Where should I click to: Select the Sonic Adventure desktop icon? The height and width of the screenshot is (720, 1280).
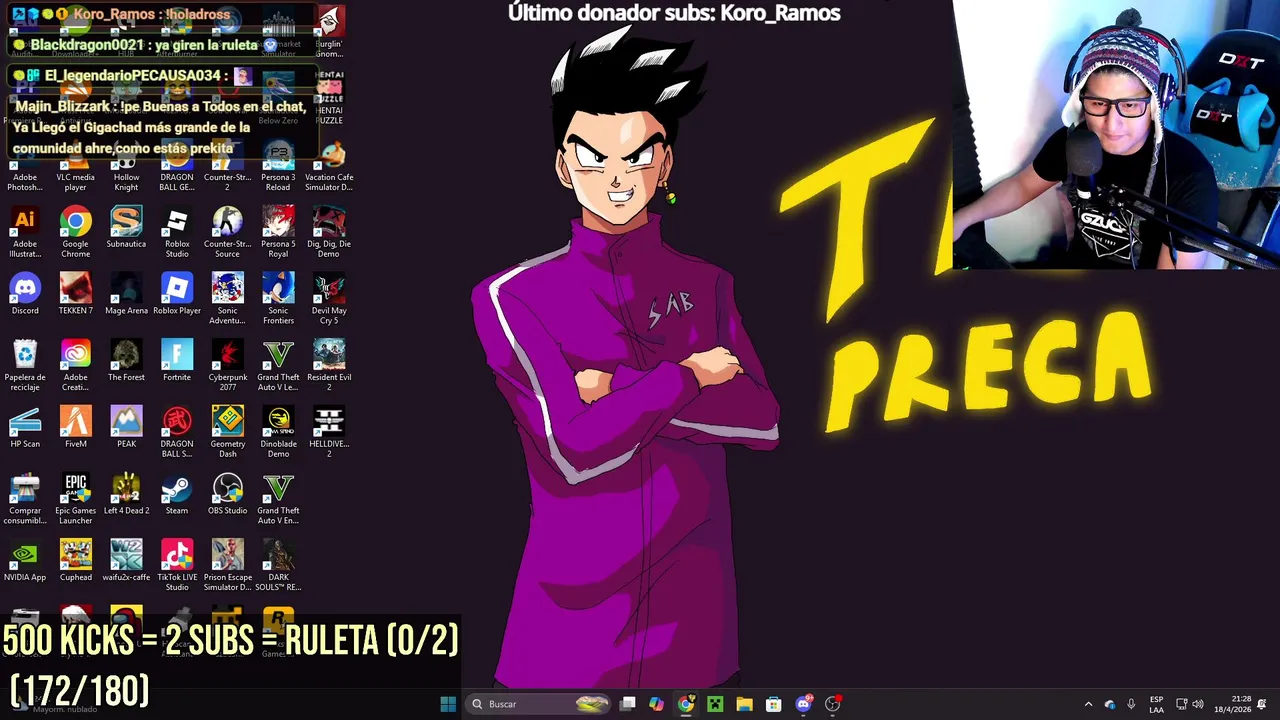point(227,298)
